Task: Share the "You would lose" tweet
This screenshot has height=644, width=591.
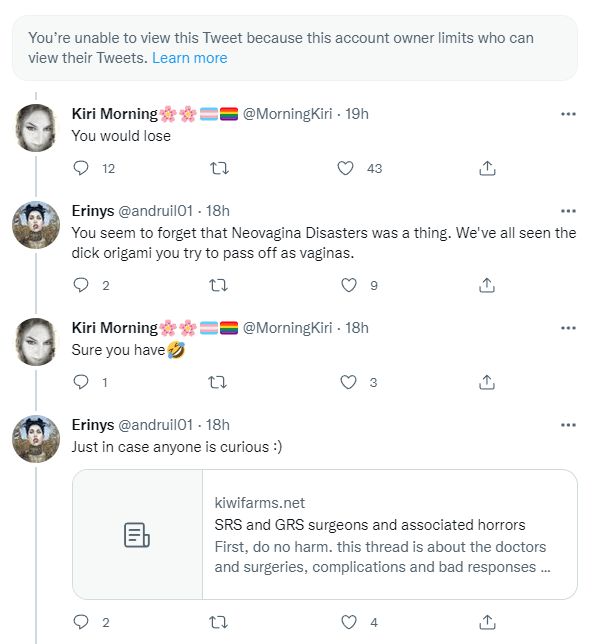Action: 487,168
